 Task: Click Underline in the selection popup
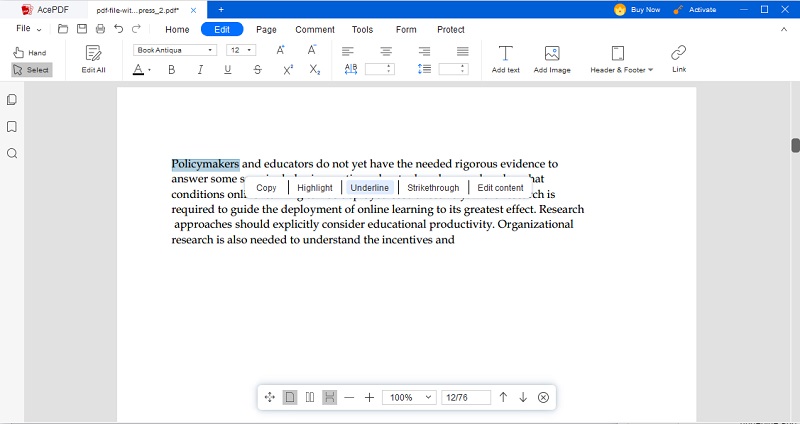pyautogui.click(x=370, y=188)
